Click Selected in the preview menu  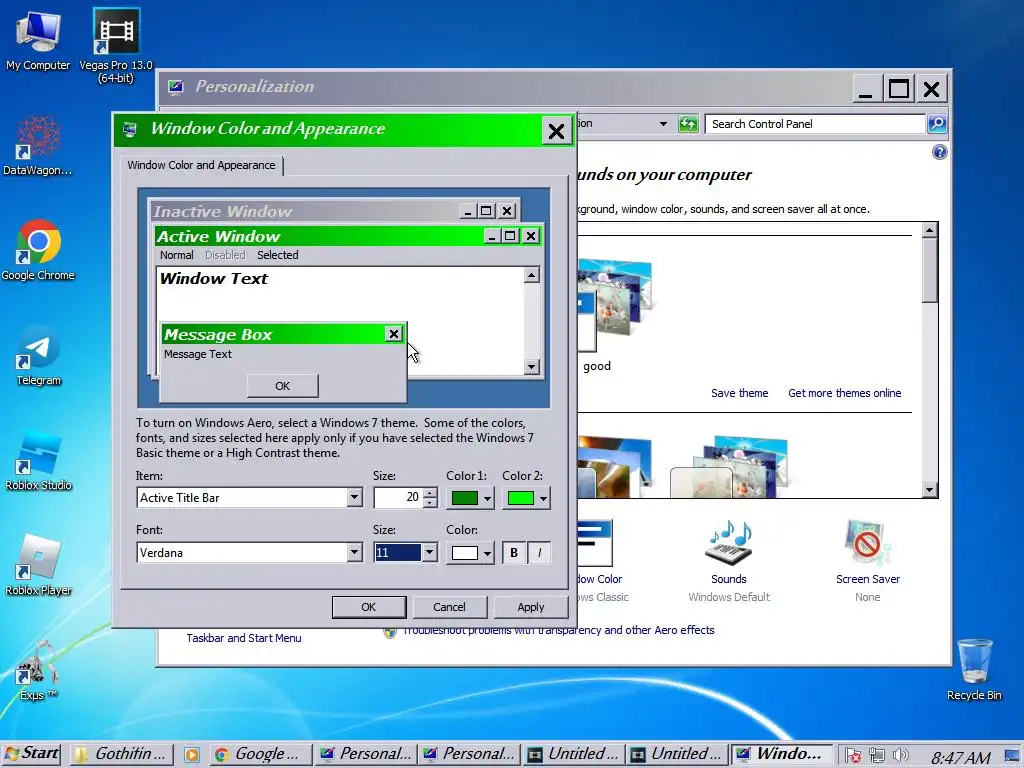(278, 255)
